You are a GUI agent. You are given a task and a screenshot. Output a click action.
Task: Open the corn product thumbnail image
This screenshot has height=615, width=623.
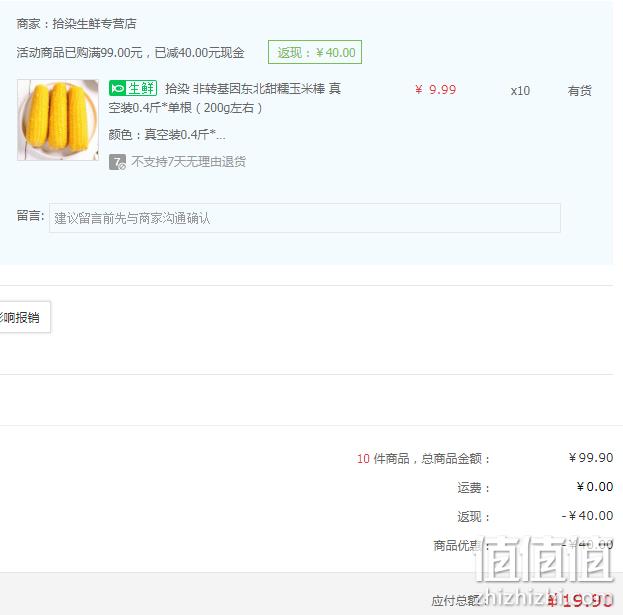tap(58, 120)
